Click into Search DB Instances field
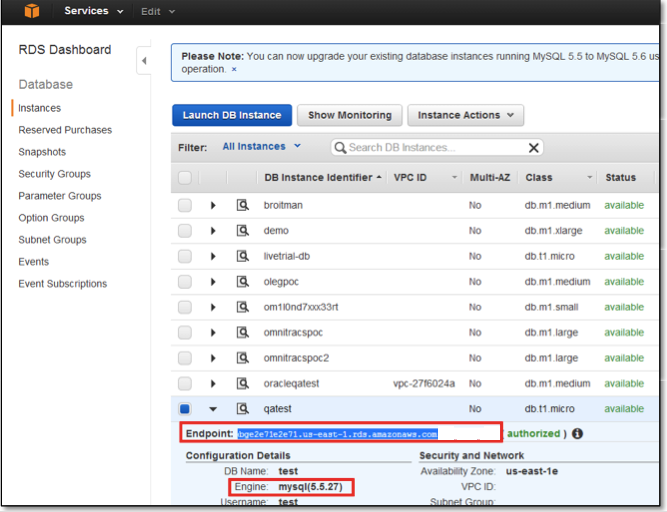 click(x=436, y=148)
